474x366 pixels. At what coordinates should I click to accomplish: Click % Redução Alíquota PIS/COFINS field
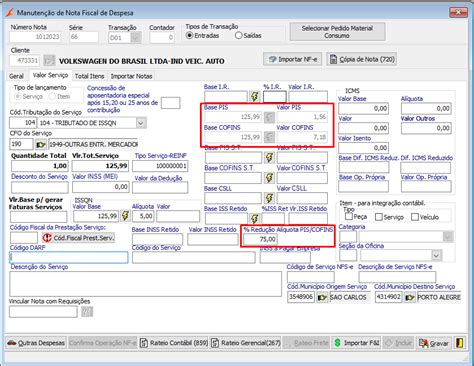click(x=260, y=239)
